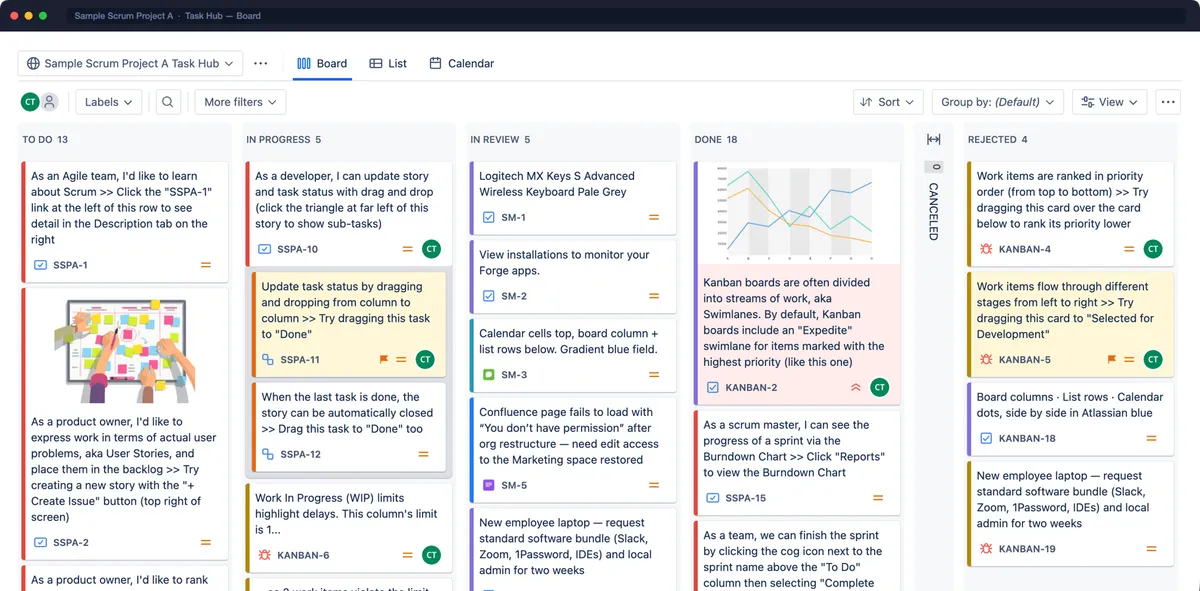
Task: Open issue key SSPA-10
Action: pyautogui.click(x=298, y=249)
